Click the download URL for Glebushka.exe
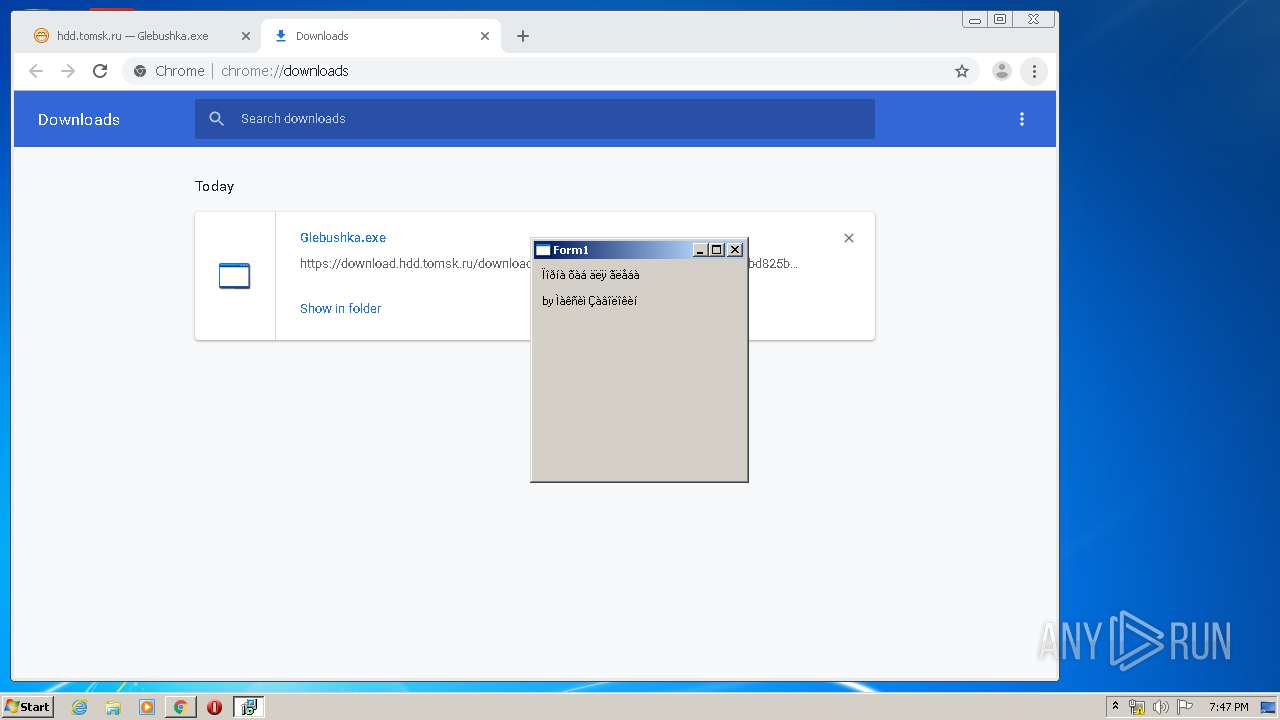The width and height of the screenshot is (1280, 720). tap(549, 264)
